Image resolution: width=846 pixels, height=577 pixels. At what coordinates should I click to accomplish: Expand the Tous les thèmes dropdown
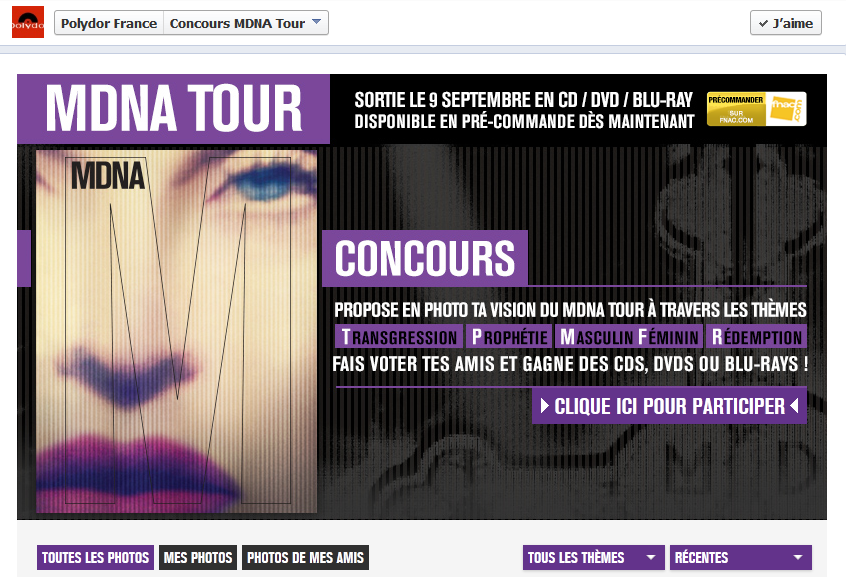click(x=594, y=558)
